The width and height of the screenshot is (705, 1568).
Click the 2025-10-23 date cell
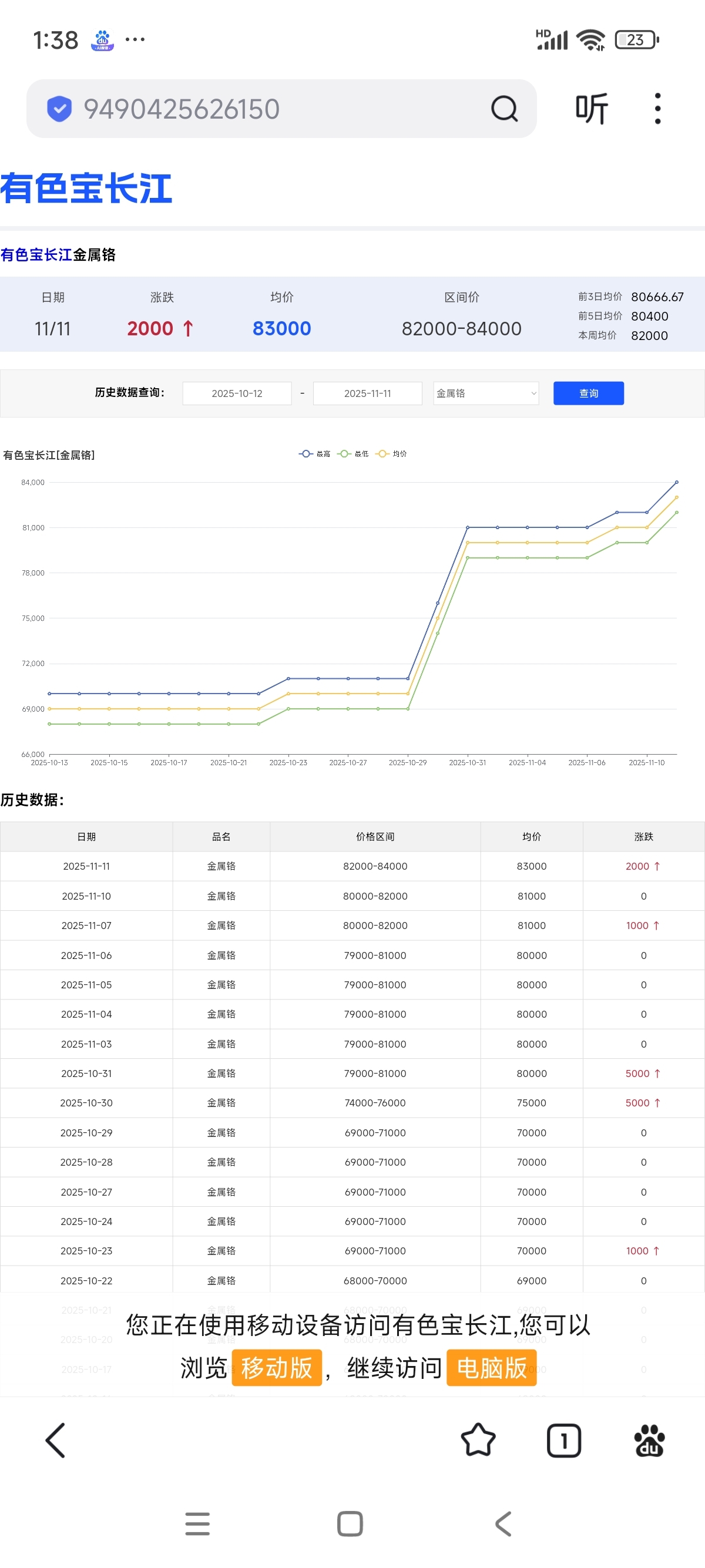click(86, 1251)
